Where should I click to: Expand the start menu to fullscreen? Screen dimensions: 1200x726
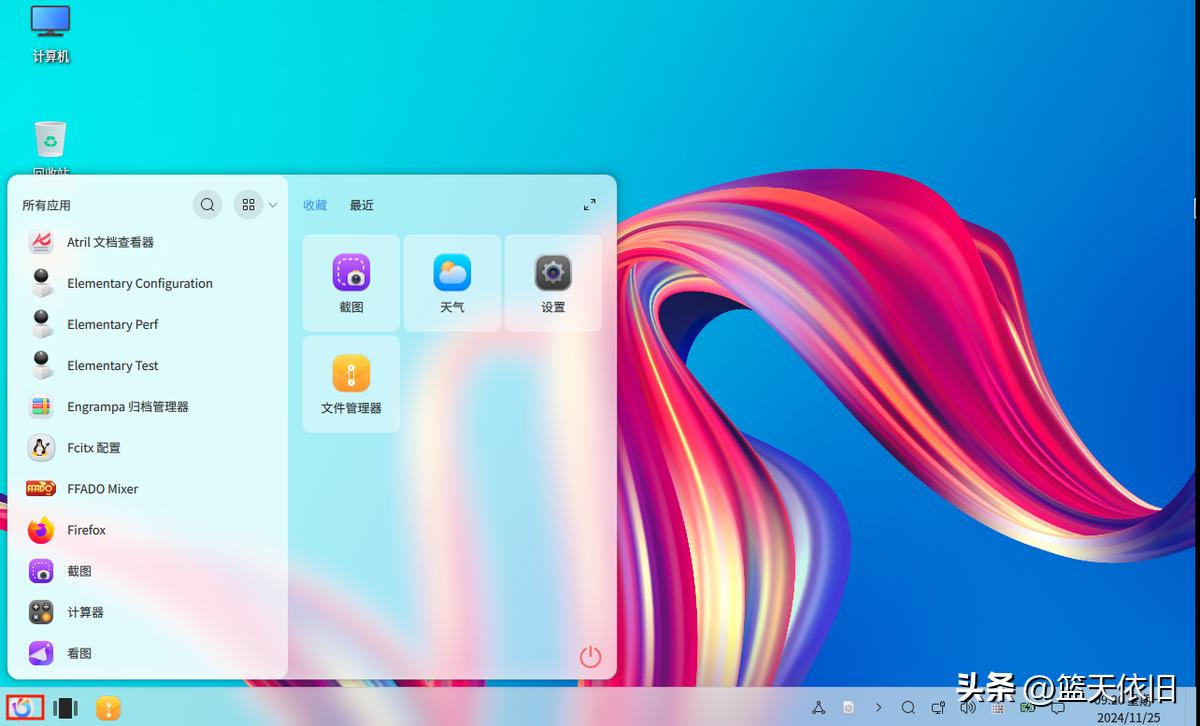[590, 204]
